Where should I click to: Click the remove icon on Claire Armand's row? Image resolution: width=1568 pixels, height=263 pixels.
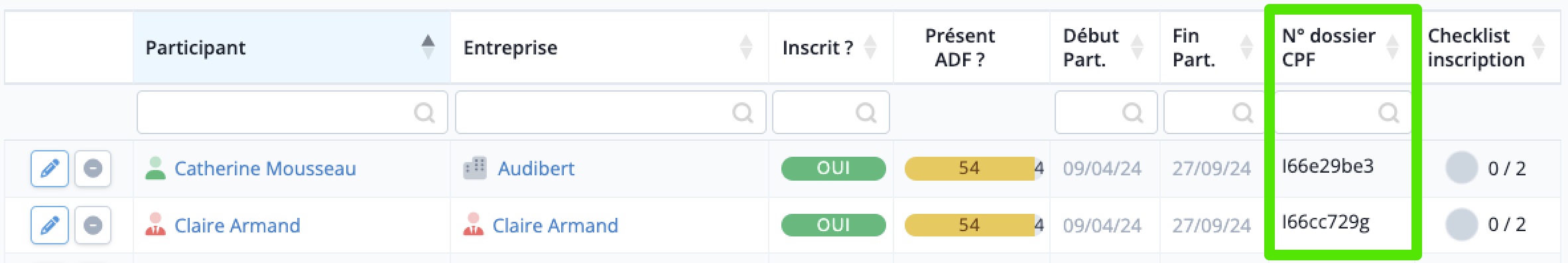[x=93, y=226]
